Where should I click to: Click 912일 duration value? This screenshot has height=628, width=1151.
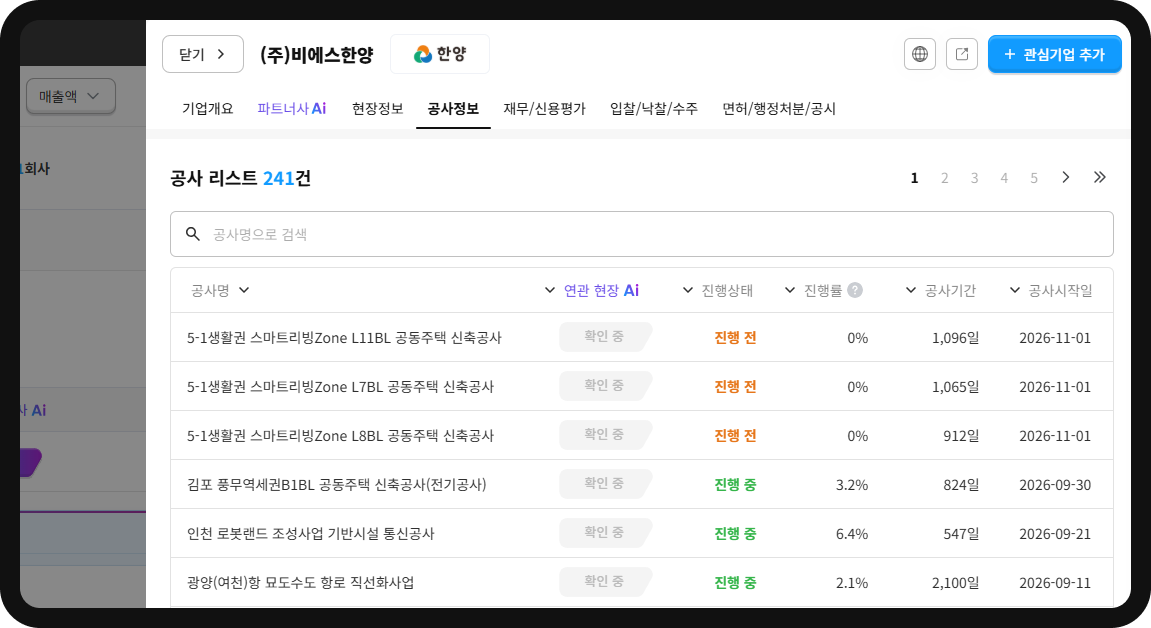[x=961, y=436]
